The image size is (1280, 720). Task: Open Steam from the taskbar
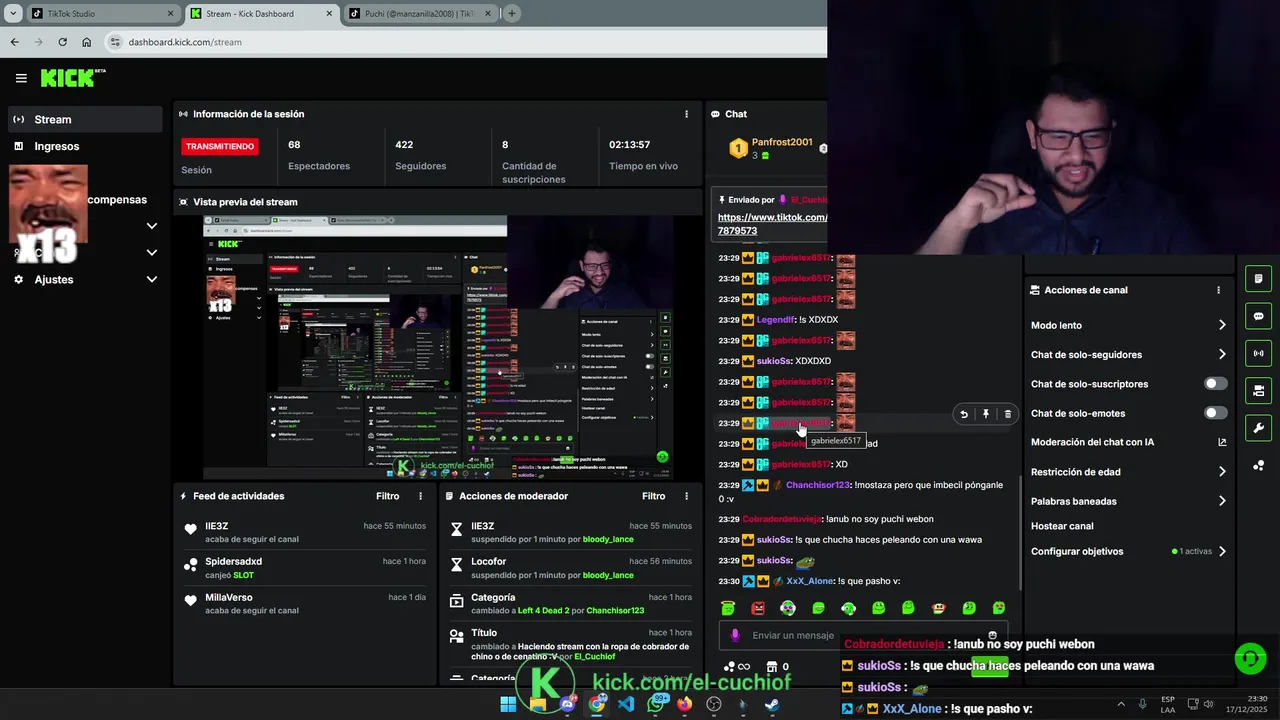click(x=772, y=704)
